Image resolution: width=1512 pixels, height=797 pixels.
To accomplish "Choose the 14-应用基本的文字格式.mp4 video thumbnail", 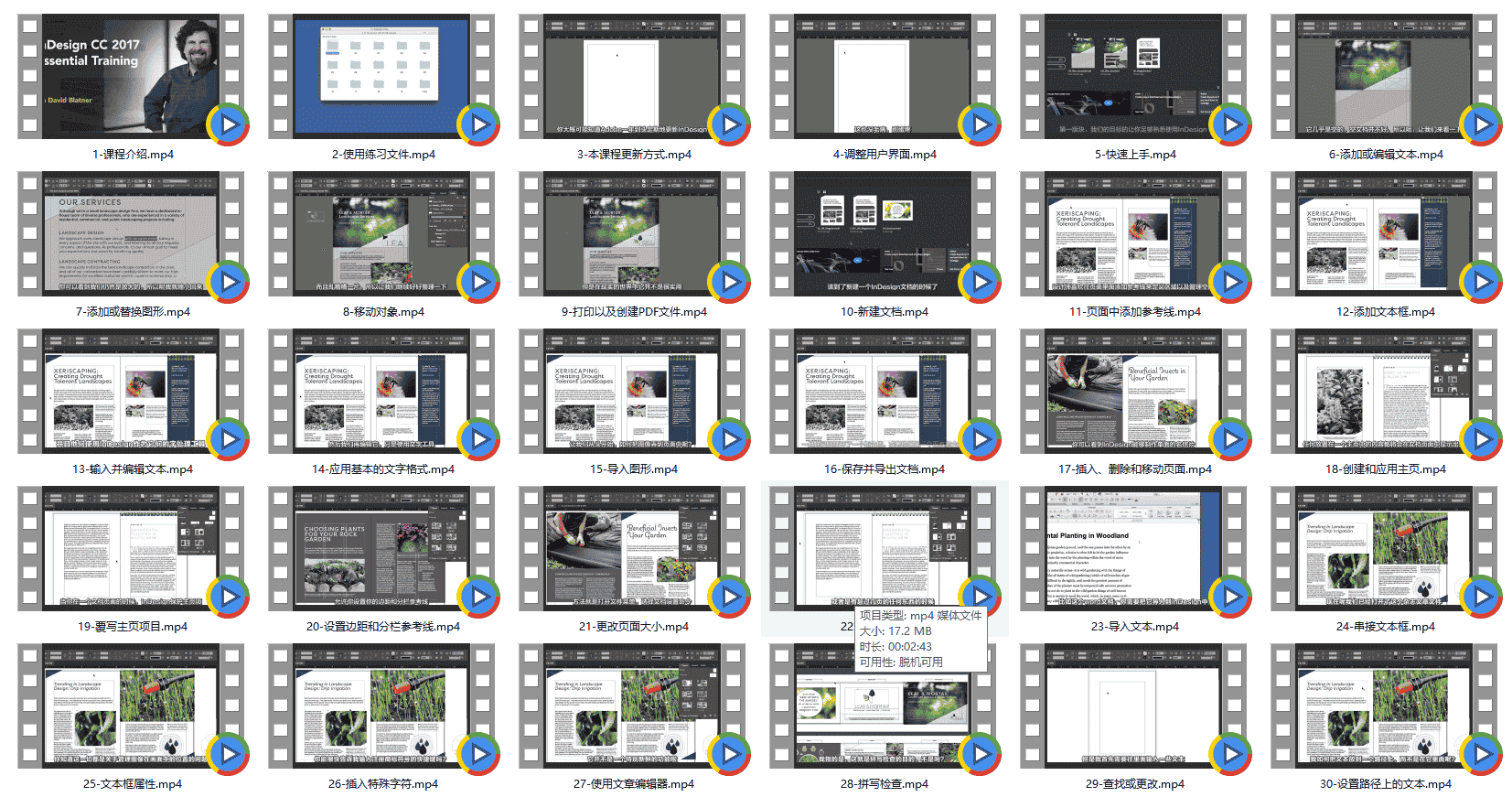I will tap(381, 392).
